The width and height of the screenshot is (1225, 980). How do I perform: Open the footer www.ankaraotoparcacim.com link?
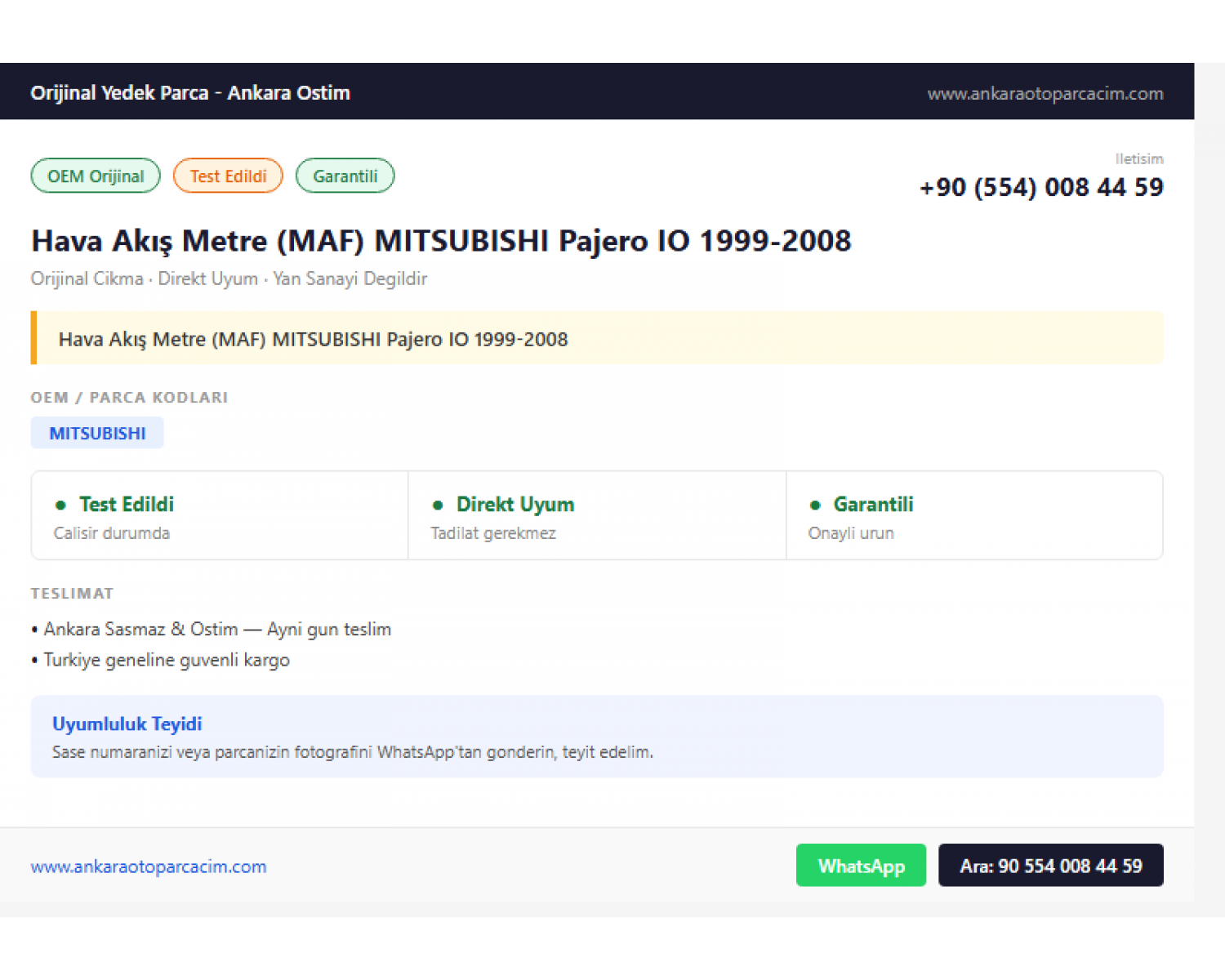click(x=149, y=866)
